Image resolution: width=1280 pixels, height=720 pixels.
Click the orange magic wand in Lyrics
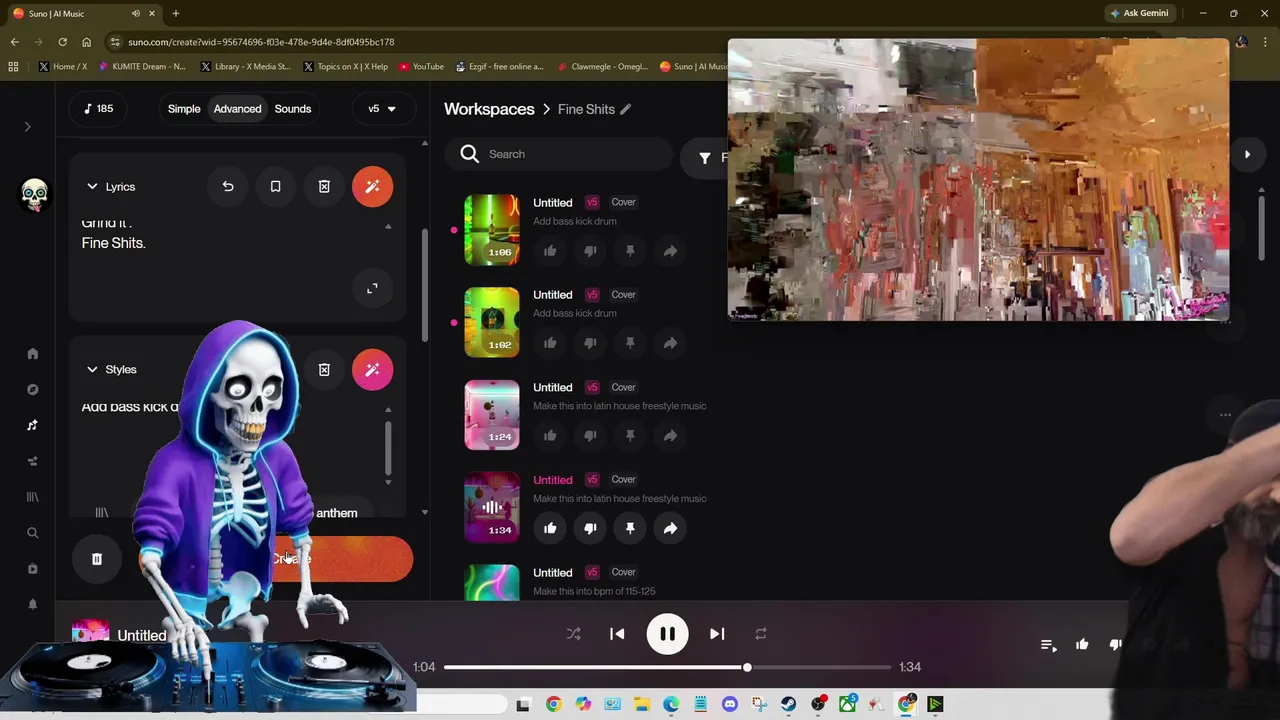372,187
